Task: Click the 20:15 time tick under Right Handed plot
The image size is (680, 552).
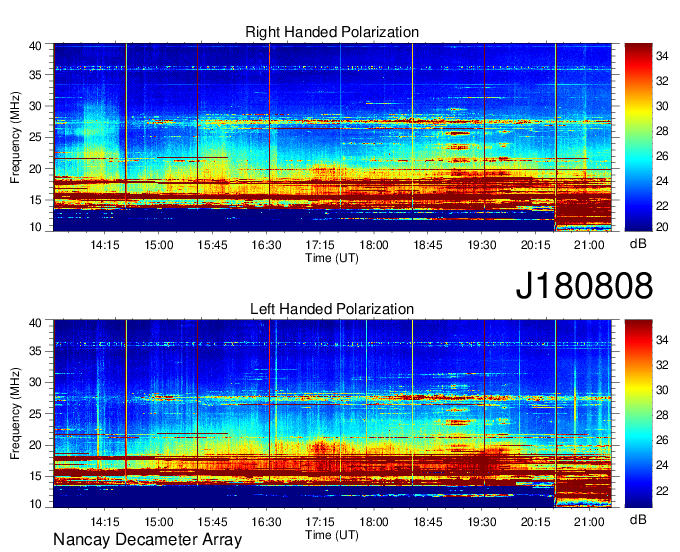Action: click(535, 245)
